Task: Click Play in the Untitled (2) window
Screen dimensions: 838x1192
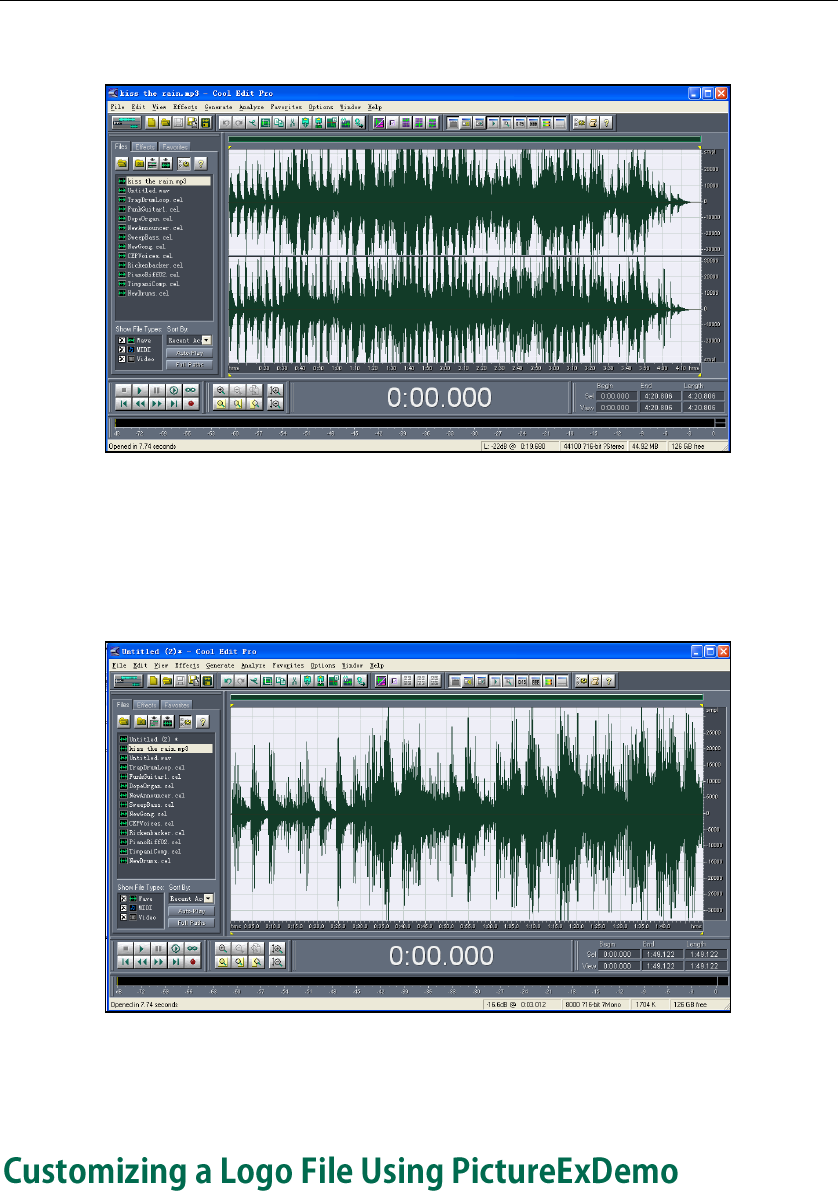Action: coord(141,948)
